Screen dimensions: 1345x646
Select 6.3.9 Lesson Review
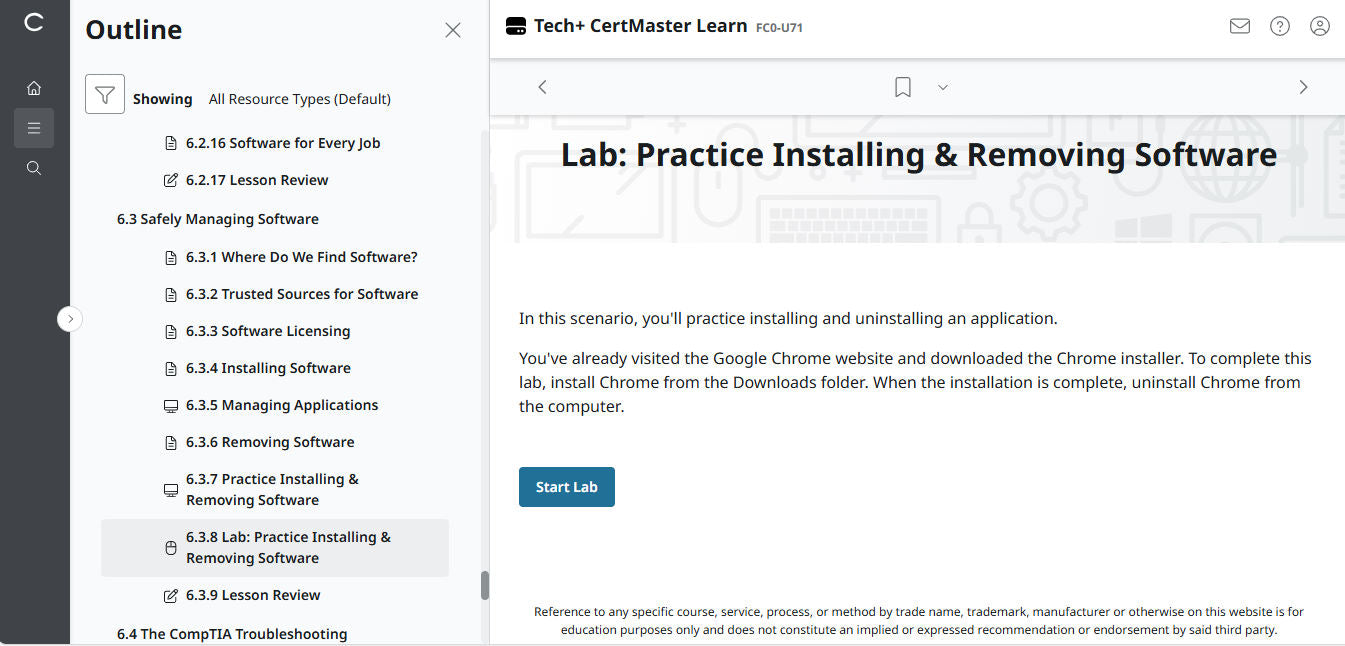pos(253,594)
